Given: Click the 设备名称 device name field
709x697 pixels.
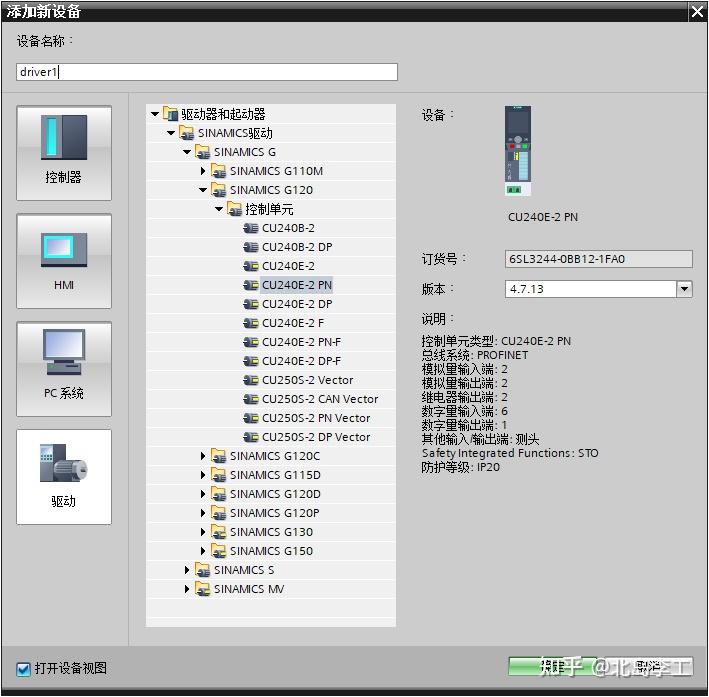Looking at the screenshot, I should pos(207,72).
